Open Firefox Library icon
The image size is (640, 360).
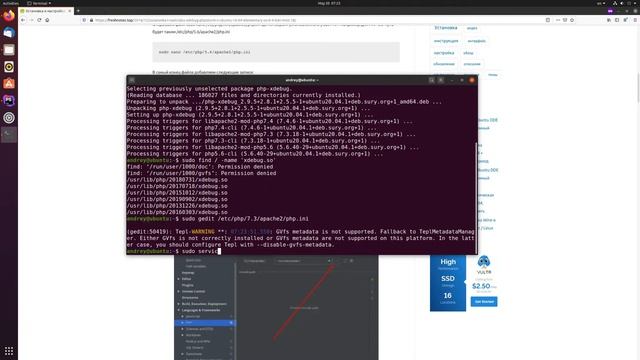pyautogui.click(x=609, y=20)
